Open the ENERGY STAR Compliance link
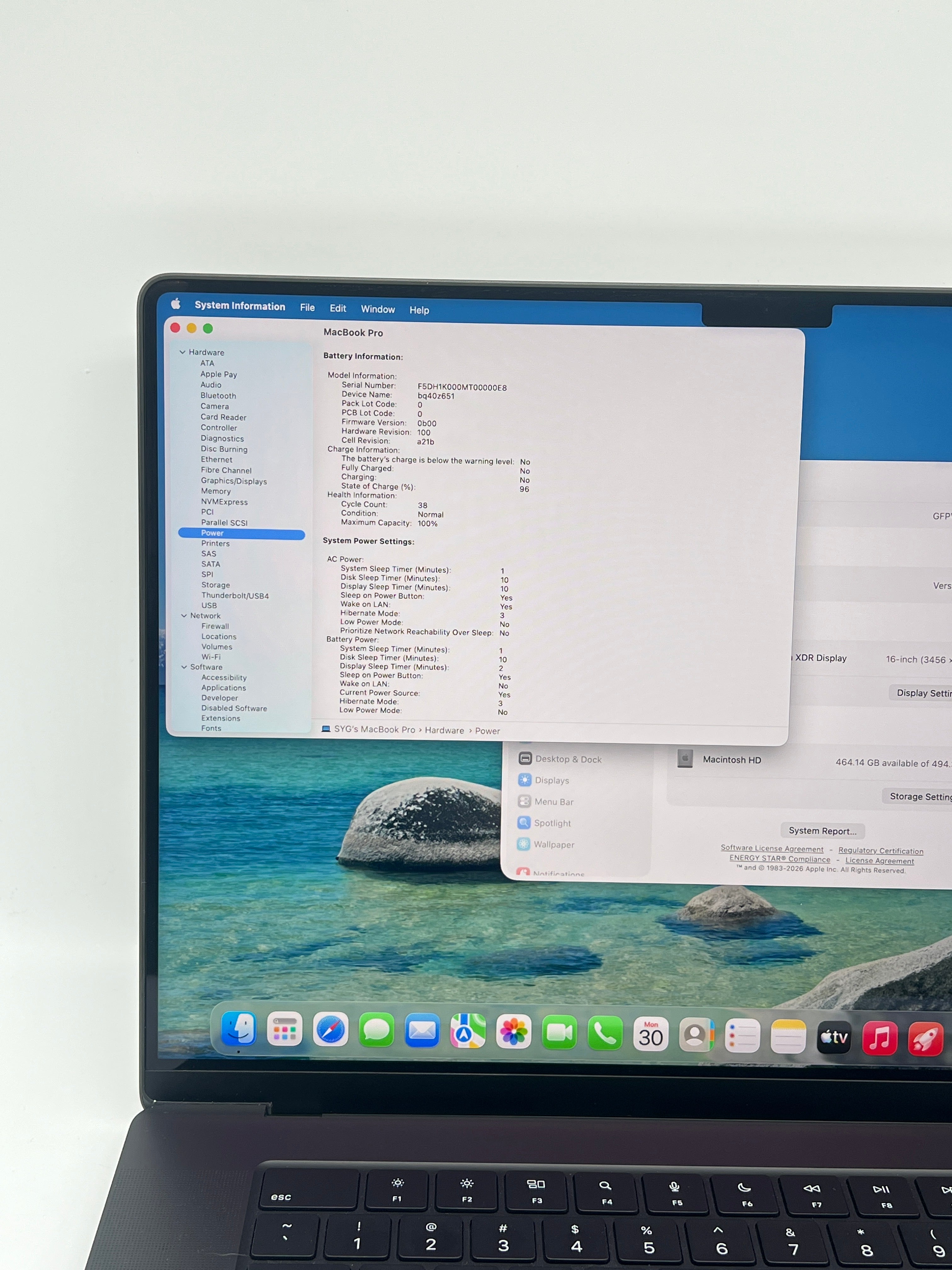Viewport: 952px width, 1270px height. point(780,858)
